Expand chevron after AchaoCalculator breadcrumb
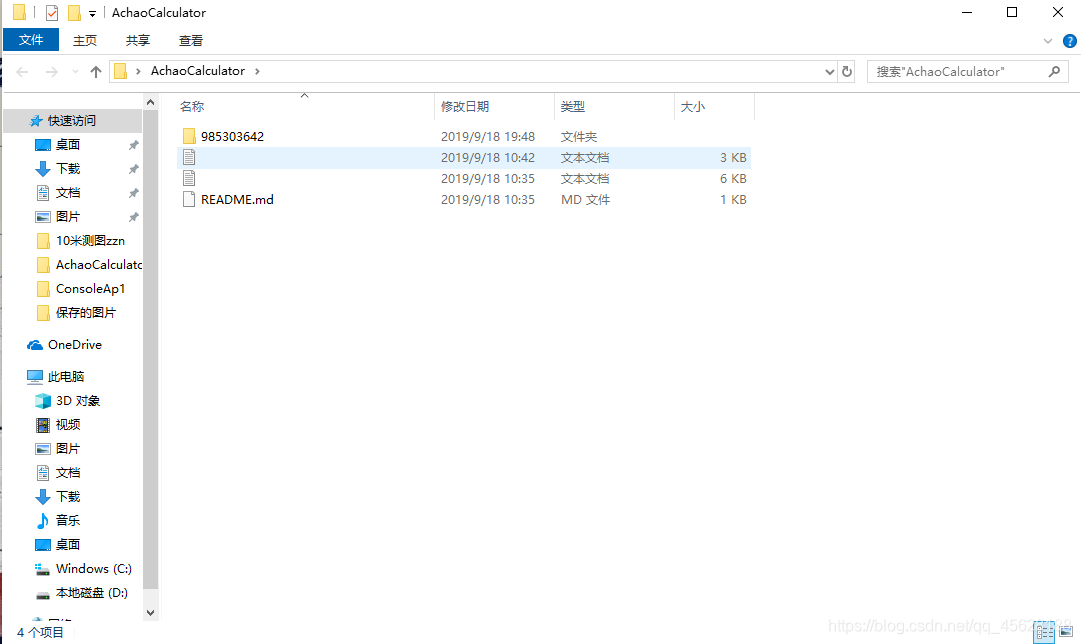Screen dimensions: 1081x644 pyautogui.click(x=257, y=72)
